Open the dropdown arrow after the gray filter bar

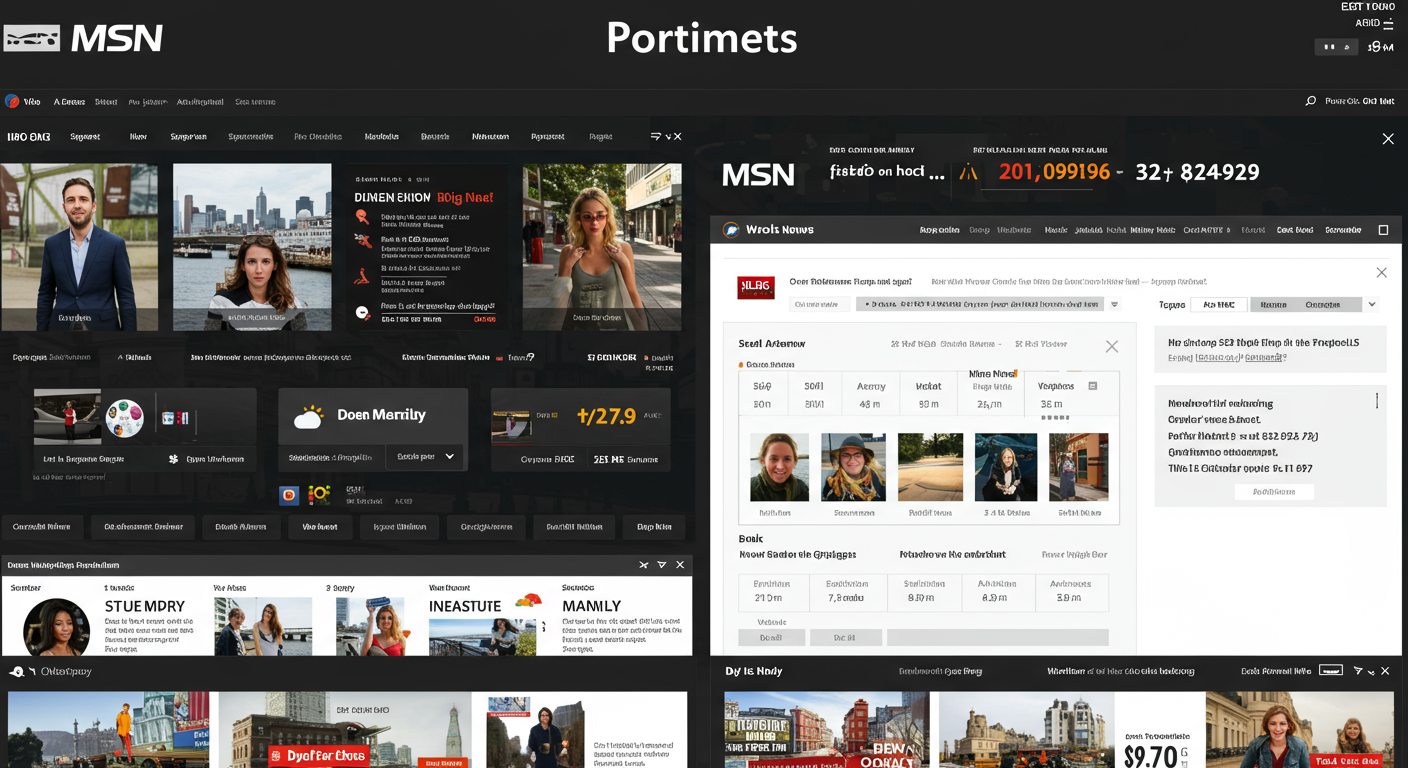click(x=1115, y=305)
